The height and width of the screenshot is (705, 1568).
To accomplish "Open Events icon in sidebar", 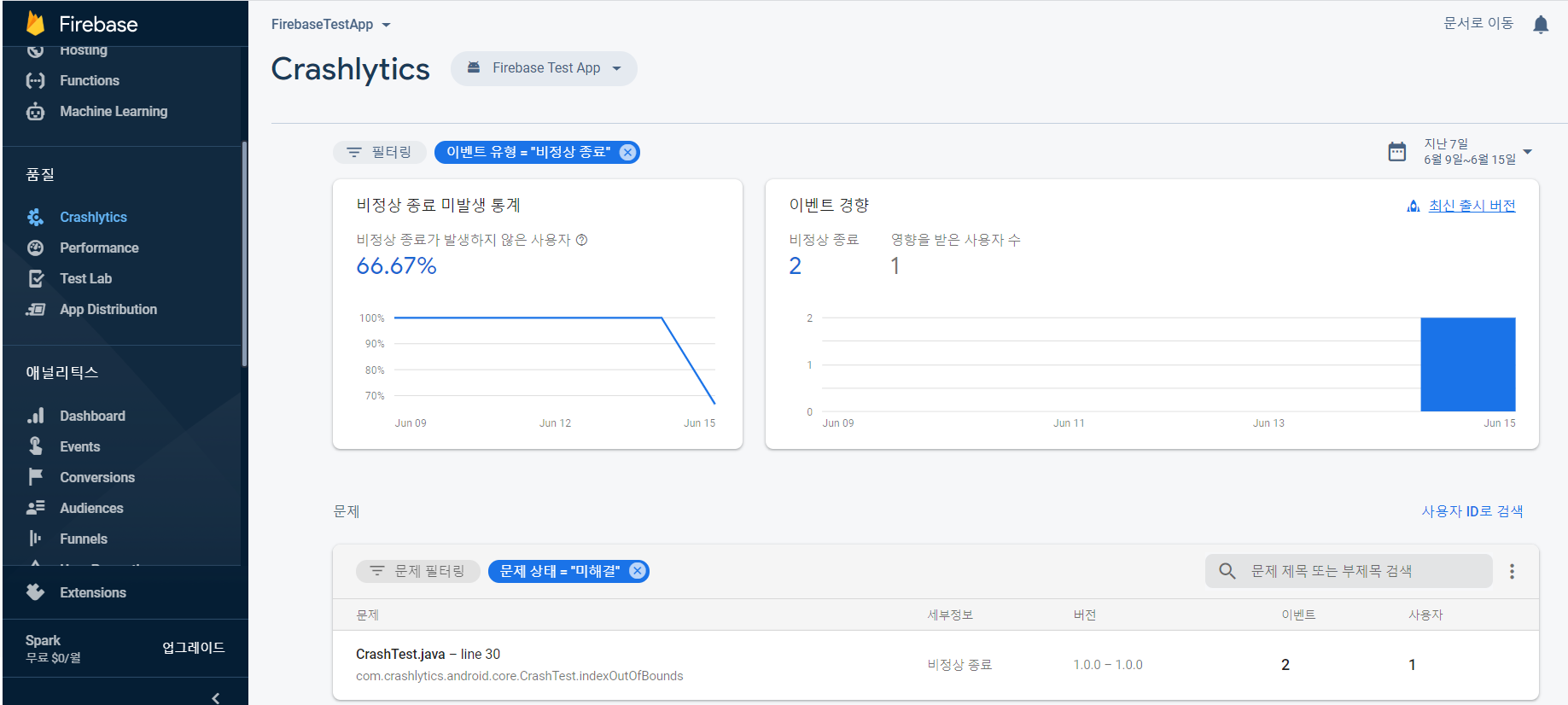I will [35, 446].
